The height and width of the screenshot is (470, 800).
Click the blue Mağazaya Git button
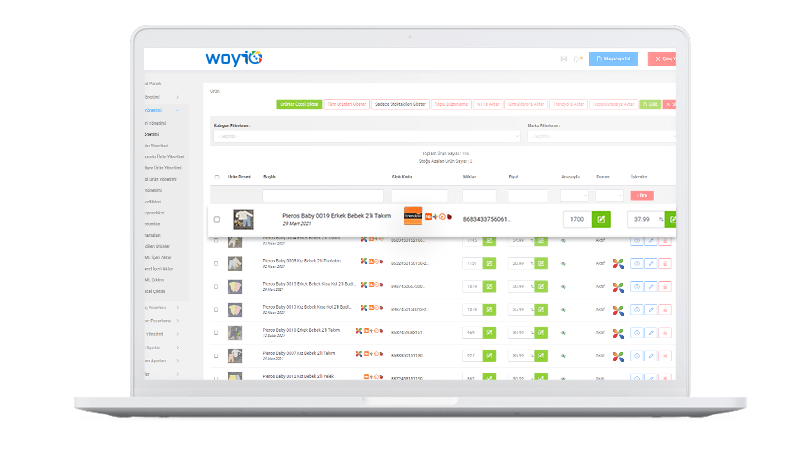click(x=613, y=59)
